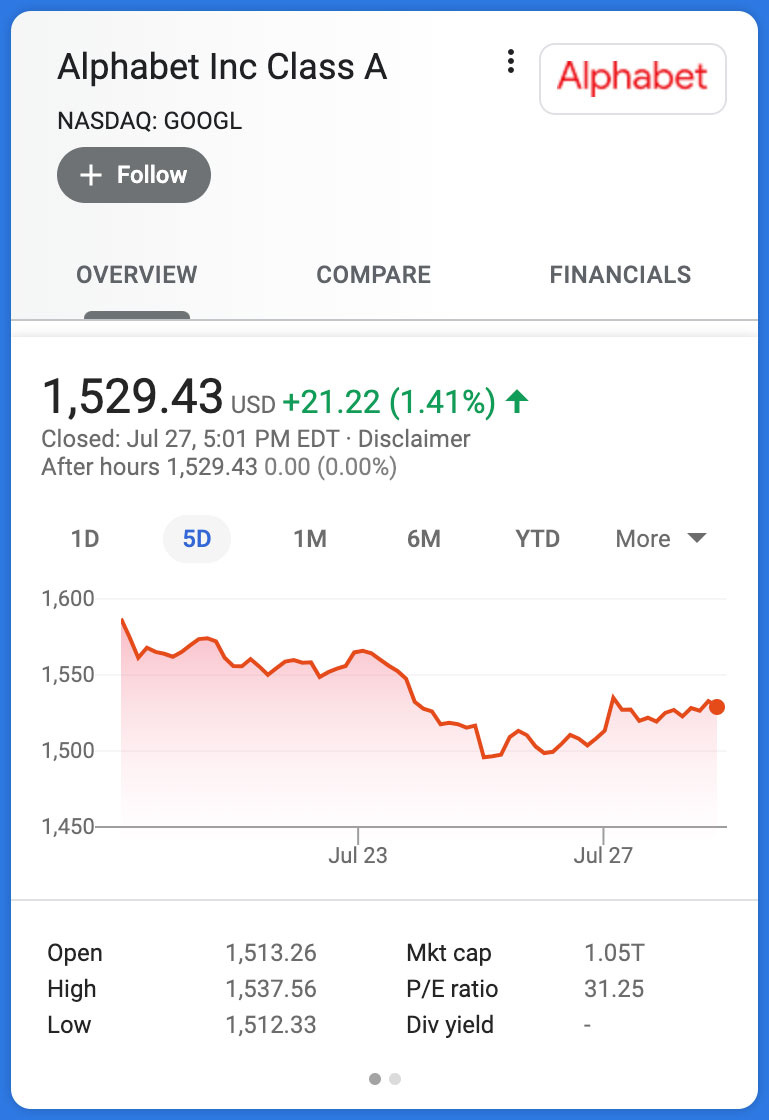Click the first pagination dot
This screenshot has height=1120, width=769.
[375, 1079]
